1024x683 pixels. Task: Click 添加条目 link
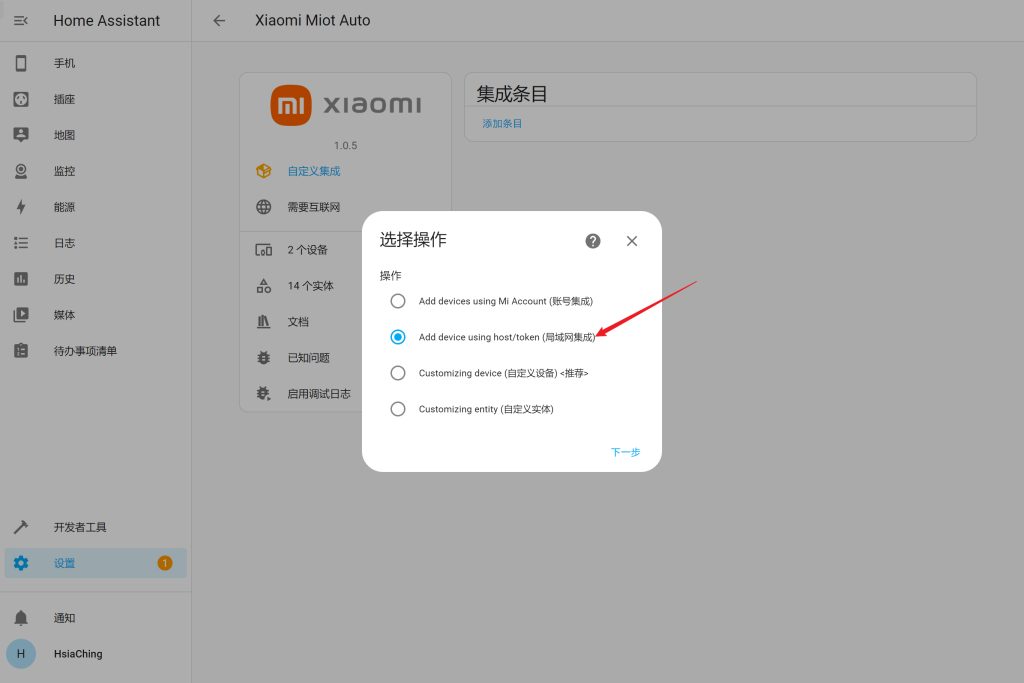[x=502, y=123]
